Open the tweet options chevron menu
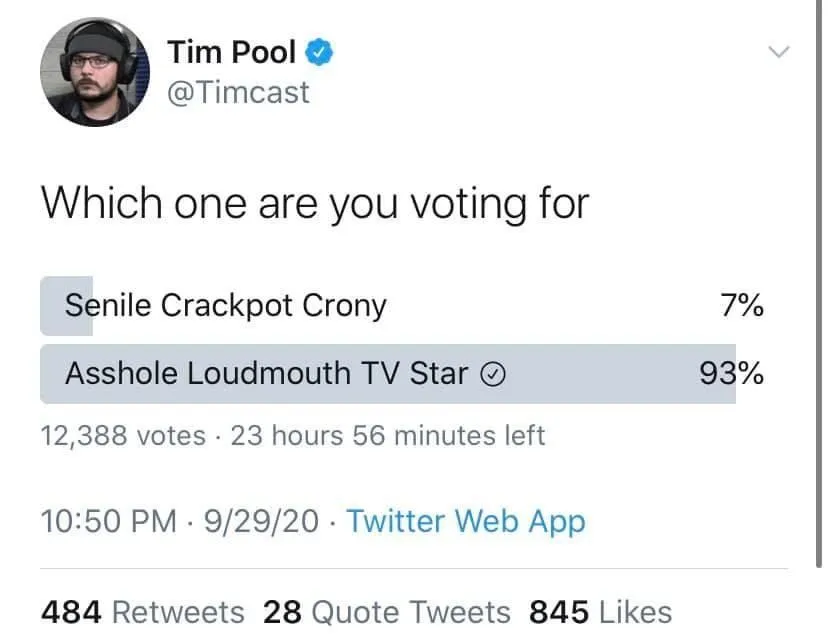The width and height of the screenshot is (828, 635). coord(778,52)
